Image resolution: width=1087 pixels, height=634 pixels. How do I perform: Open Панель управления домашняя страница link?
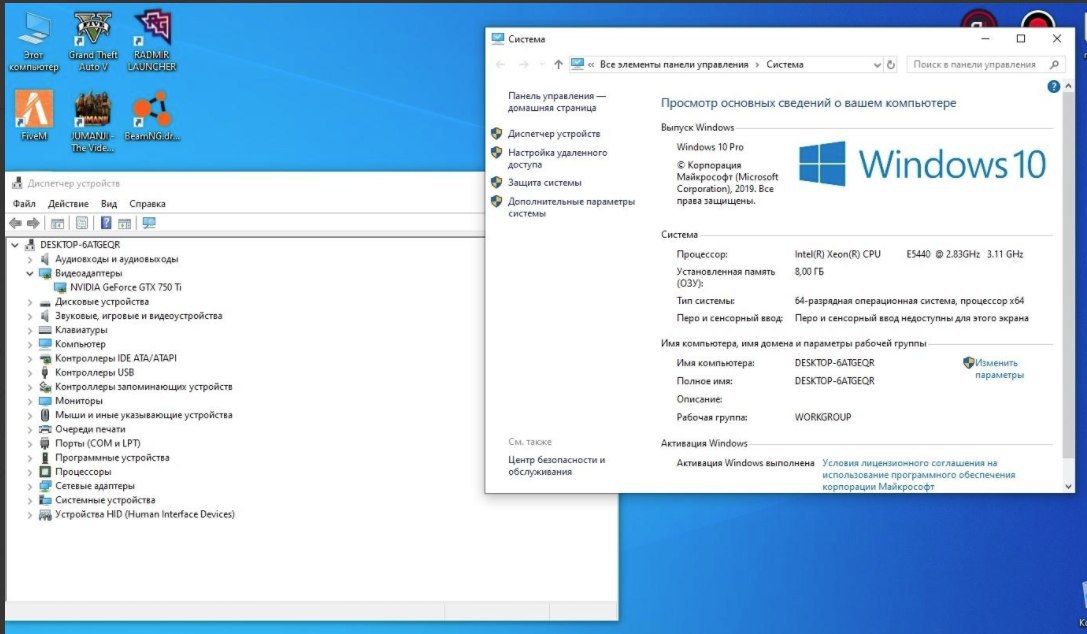(x=557, y=102)
